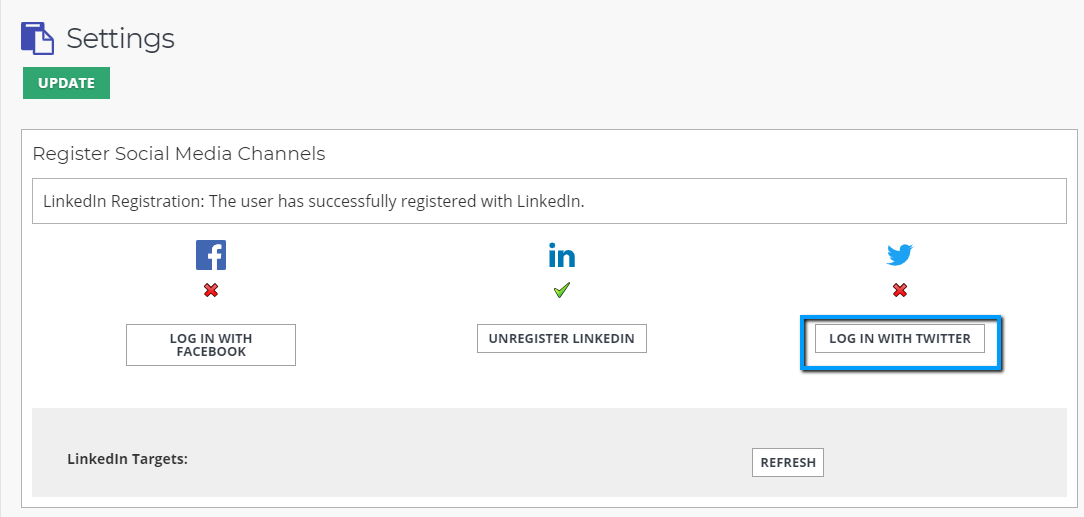Click the purple Settings page icon
Screen dimensions: 1084x517
click(x=37, y=38)
